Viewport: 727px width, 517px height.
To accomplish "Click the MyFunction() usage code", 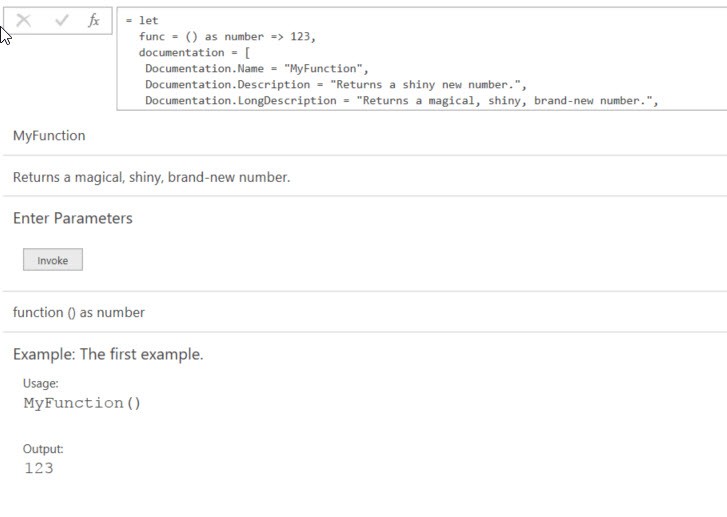I will pos(82,402).
